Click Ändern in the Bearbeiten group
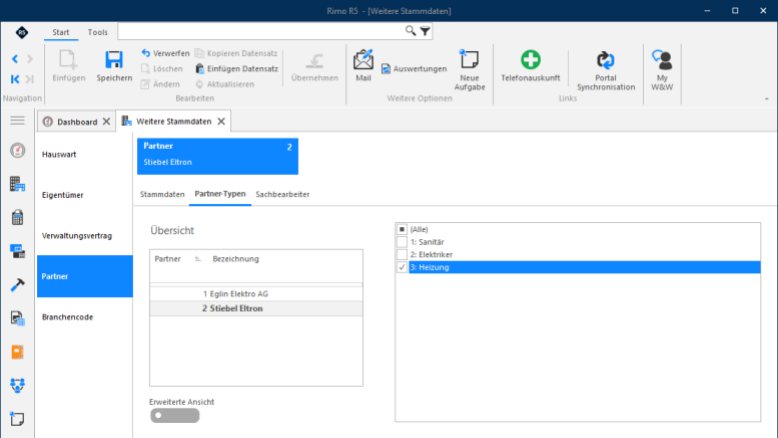 [160, 84]
